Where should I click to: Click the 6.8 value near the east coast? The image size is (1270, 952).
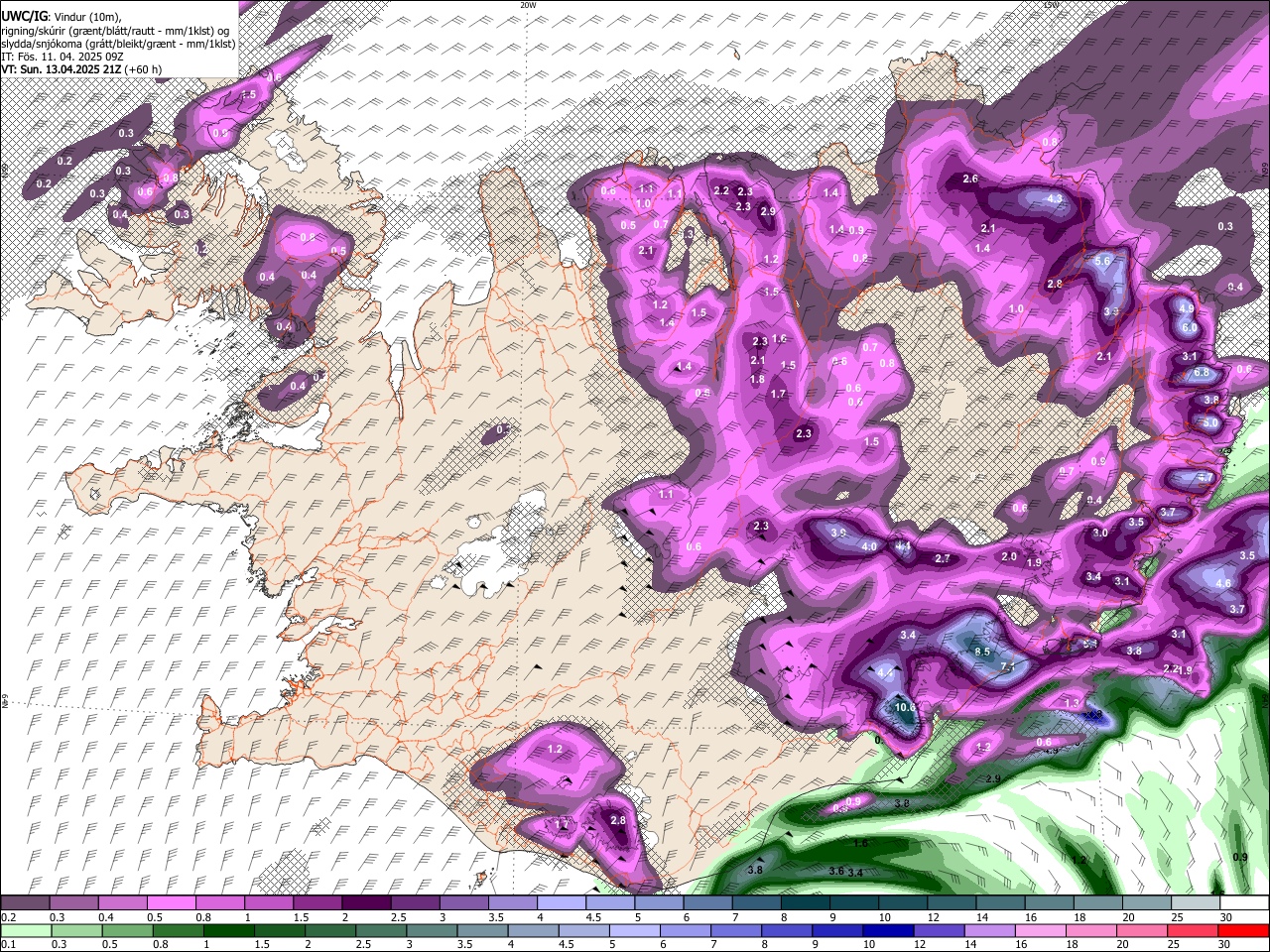(x=1202, y=373)
